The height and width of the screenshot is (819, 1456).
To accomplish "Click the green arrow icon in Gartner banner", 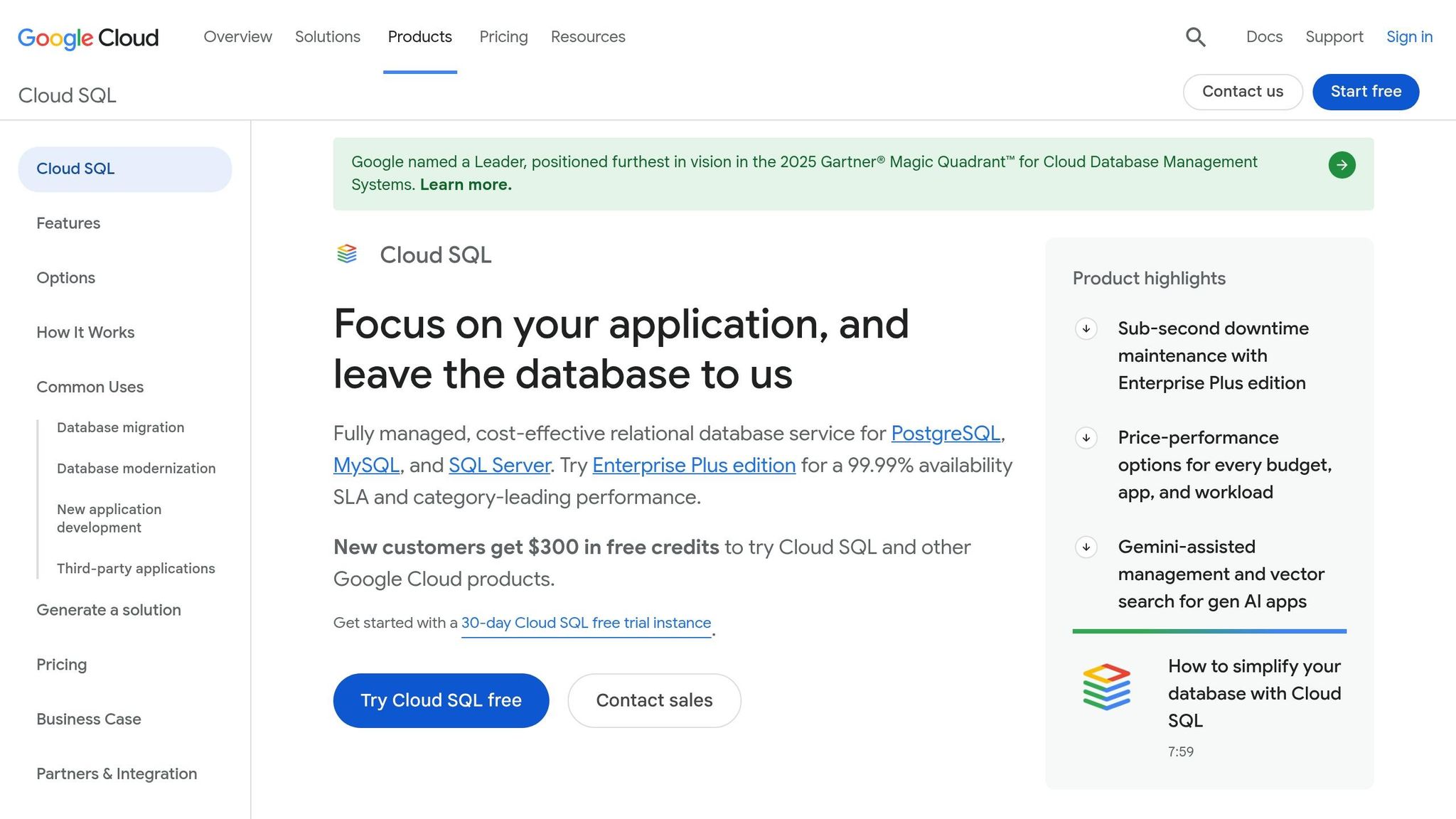I will point(1342,165).
